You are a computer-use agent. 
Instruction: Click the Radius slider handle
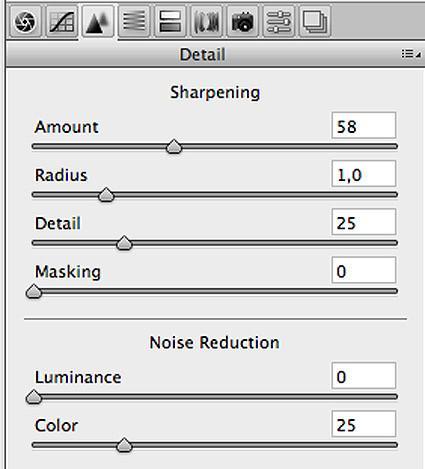click(106, 195)
